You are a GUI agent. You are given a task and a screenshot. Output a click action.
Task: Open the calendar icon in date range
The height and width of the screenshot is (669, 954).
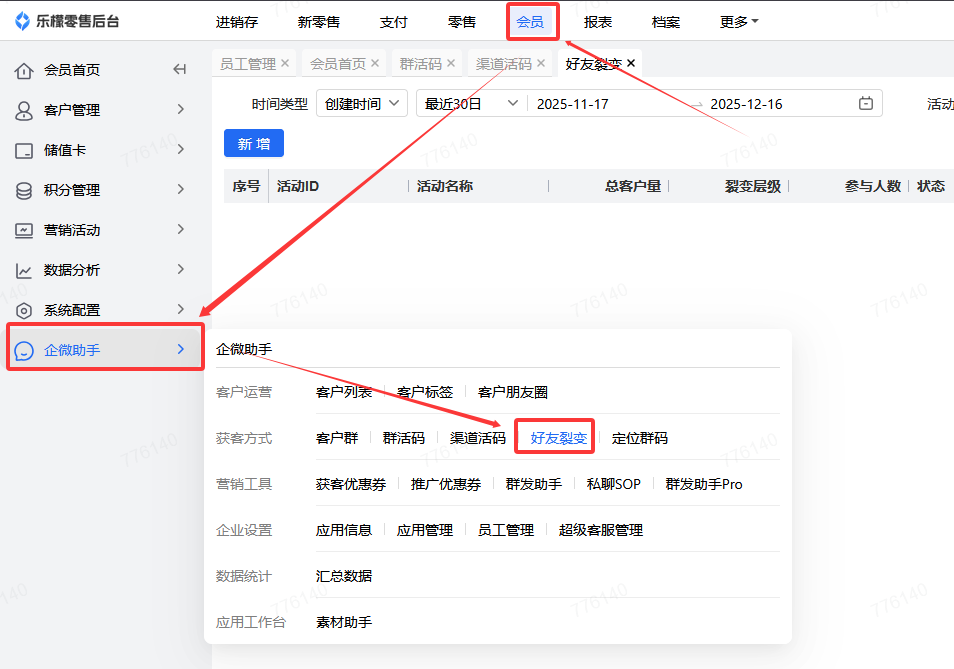865,103
